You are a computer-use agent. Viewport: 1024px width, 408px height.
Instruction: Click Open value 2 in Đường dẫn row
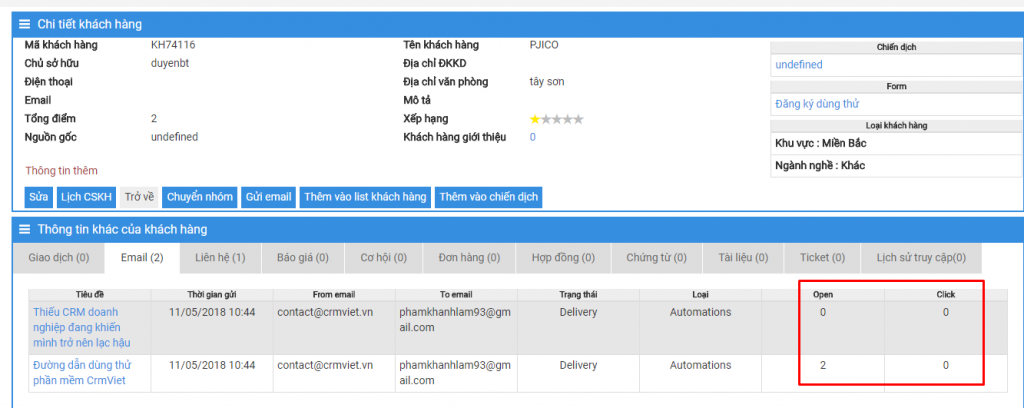coord(823,366)
